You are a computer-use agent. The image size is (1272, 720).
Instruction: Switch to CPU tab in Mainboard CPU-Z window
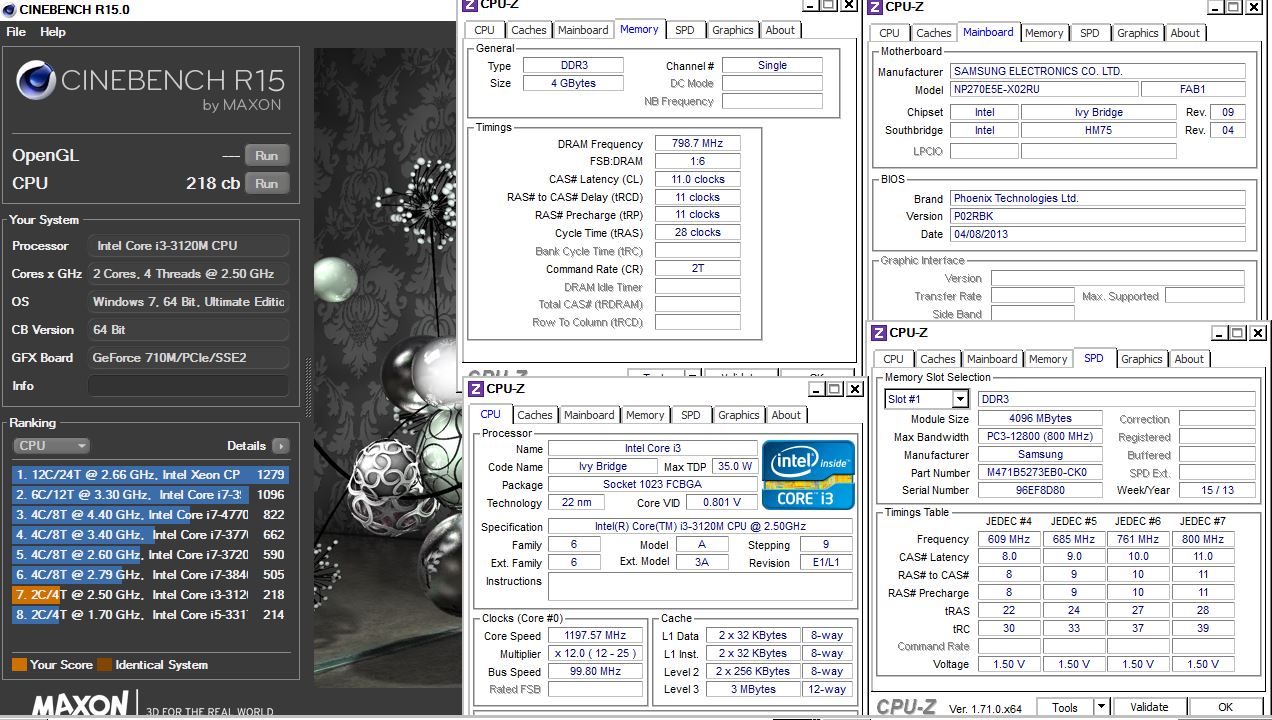[x=890, y=33]
